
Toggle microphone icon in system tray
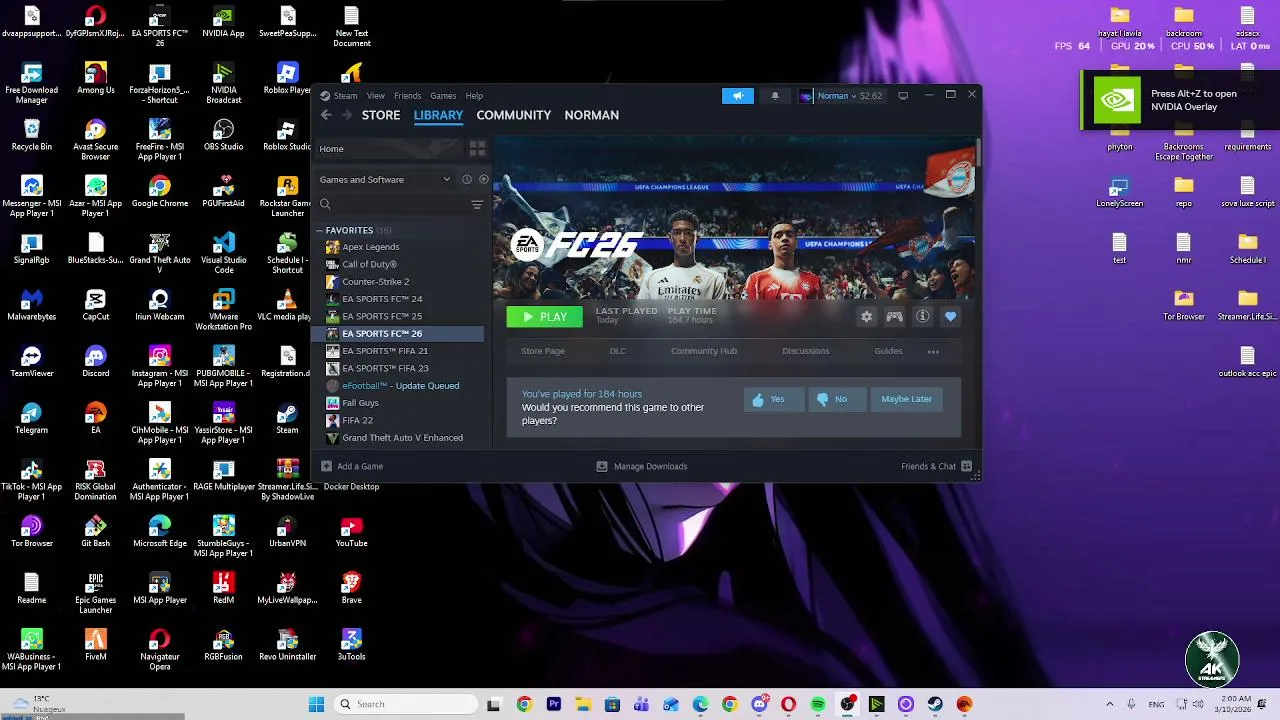point(1131,705)
